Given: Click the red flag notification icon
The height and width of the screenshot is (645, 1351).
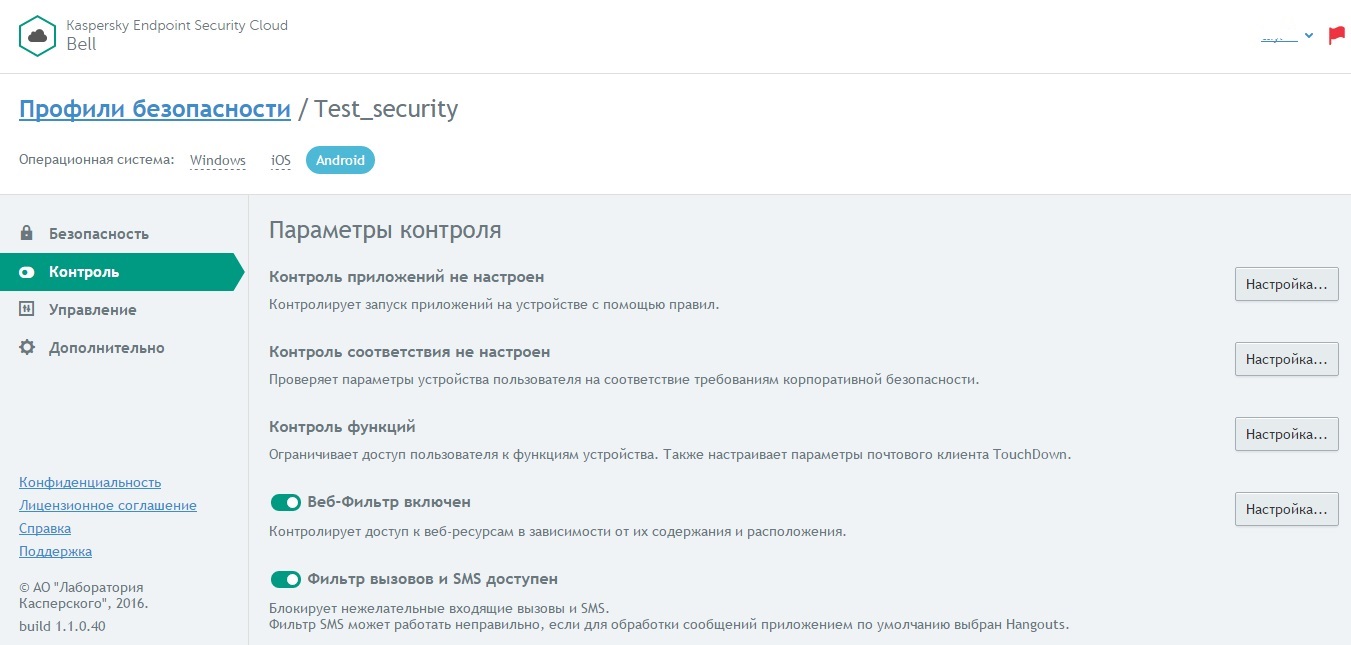Looking at the screenshot, I should click(x=1336, y=36).
